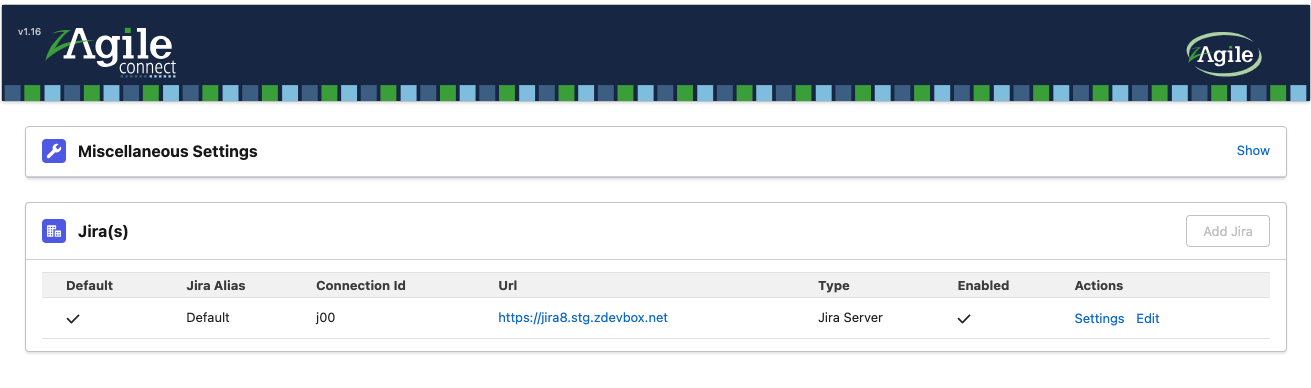Click the Url column header
This screenshot has width=1311, height=388.
tap(507, 286)
